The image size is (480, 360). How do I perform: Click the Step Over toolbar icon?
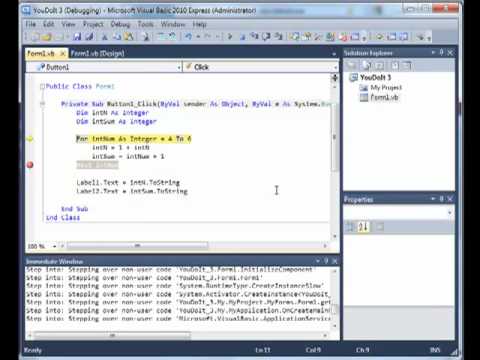click(266, 37)
